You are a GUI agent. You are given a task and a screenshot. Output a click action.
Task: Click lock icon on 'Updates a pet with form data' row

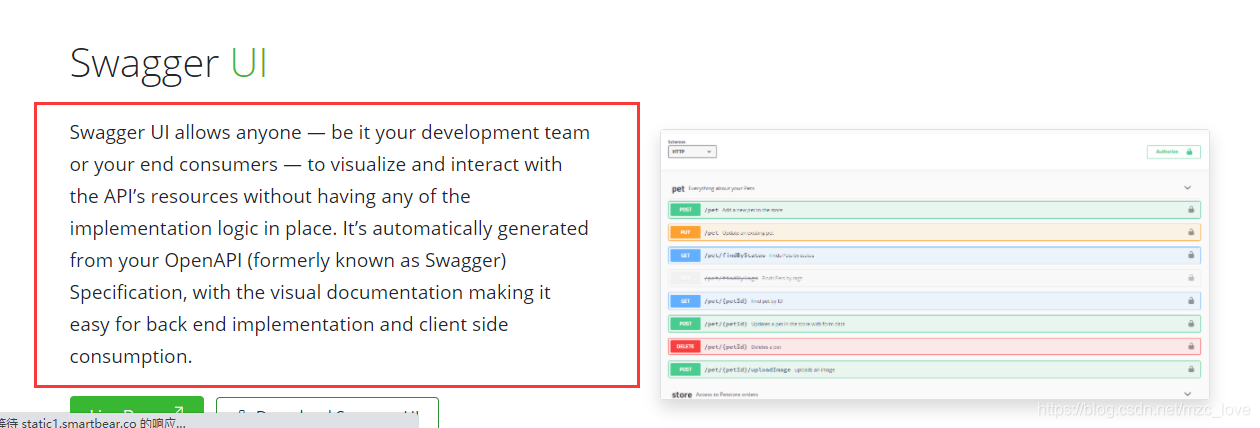point(1191,323)
